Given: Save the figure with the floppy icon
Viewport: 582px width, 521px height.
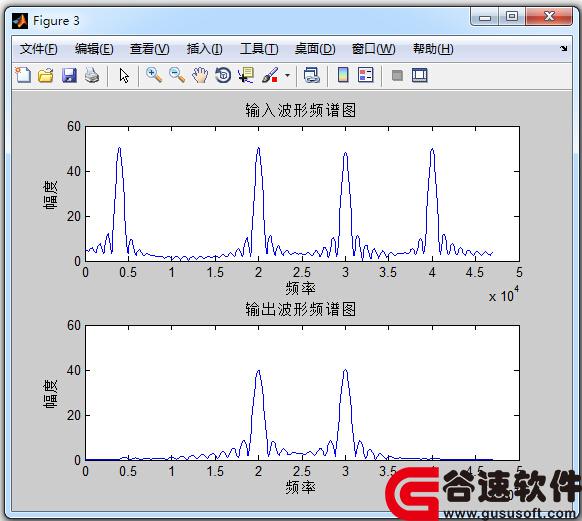Looking at the screenshot, I should [x=69, y=75].
